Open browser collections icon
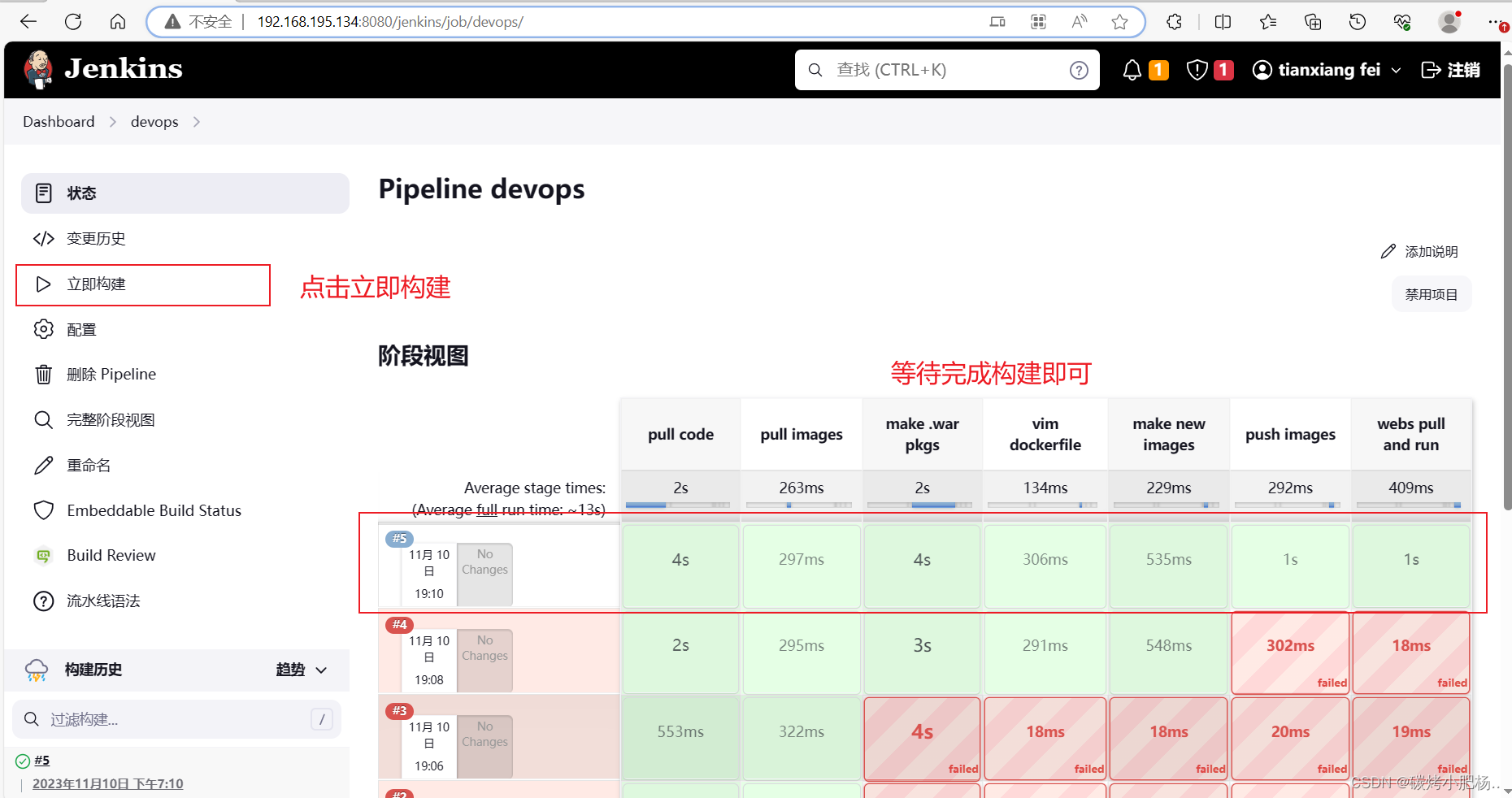The image size is (1512, 798). coord(1313,22)
